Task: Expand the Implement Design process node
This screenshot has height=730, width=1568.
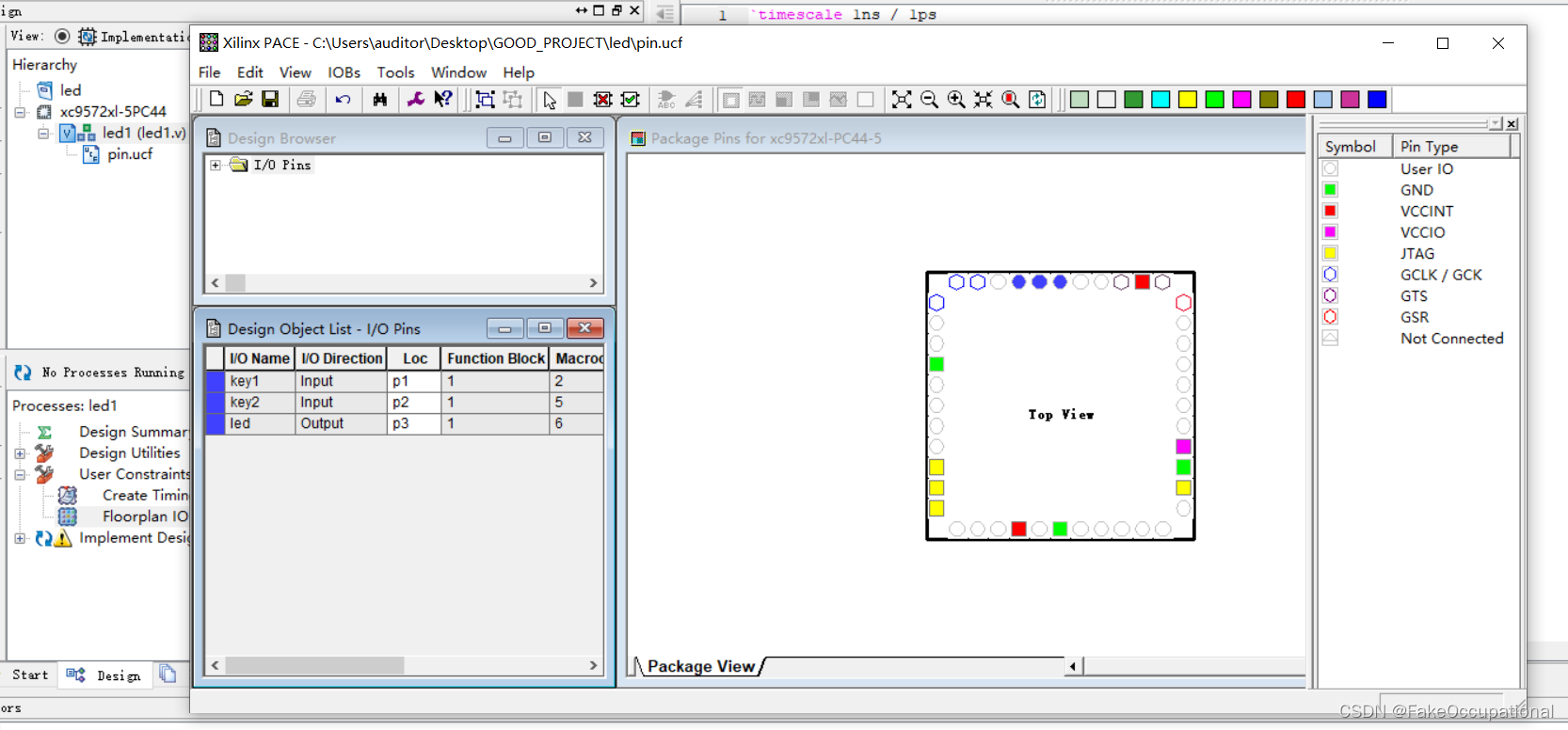Action: pyautogui.click(x=20, y=538)
